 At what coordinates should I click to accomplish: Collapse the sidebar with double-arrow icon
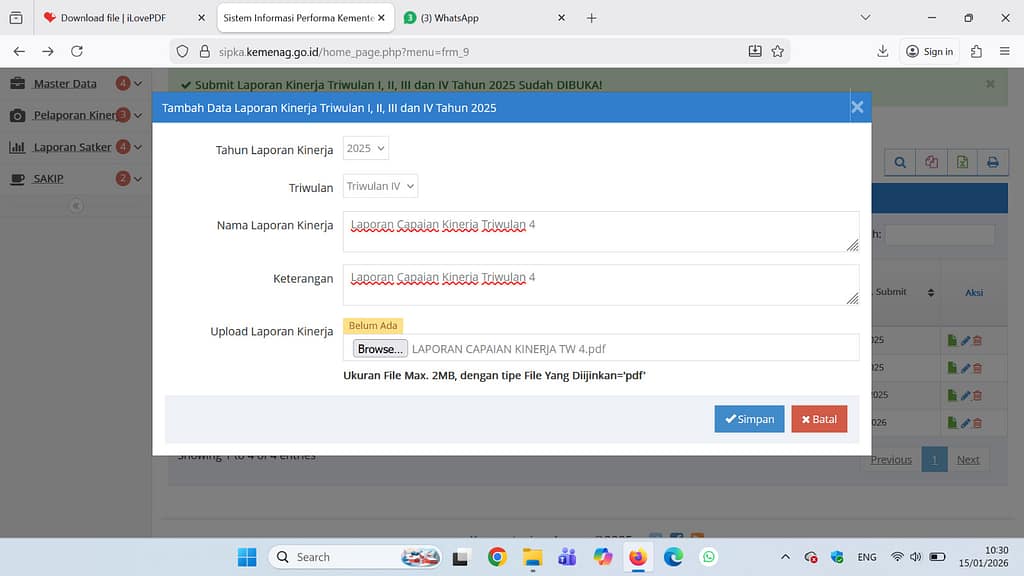click(x=76, y=206)
